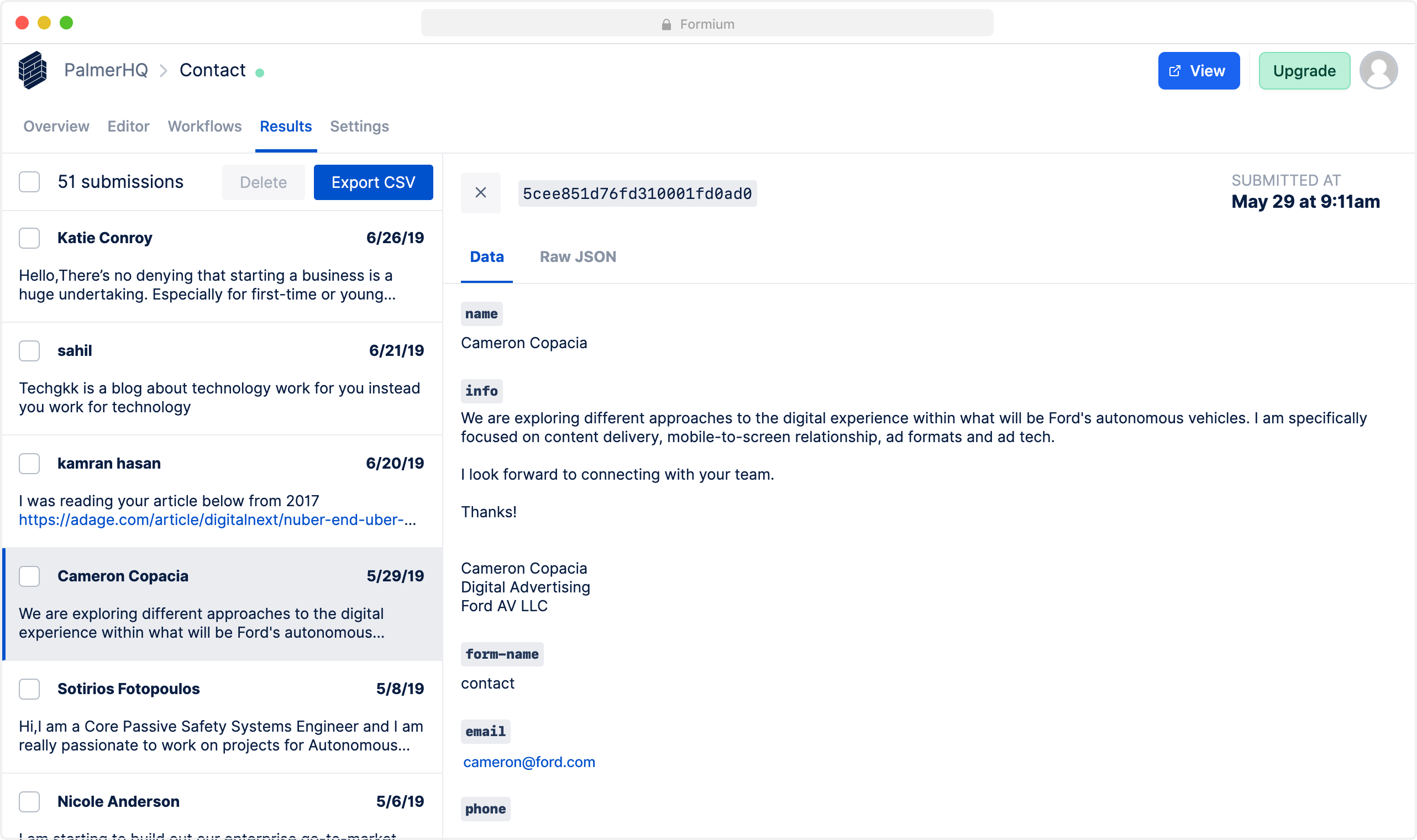Check the Sotirios Fotopoulos submission checkbox
This screenshot has height=840, width=1417.
click(x=29, y=689)
